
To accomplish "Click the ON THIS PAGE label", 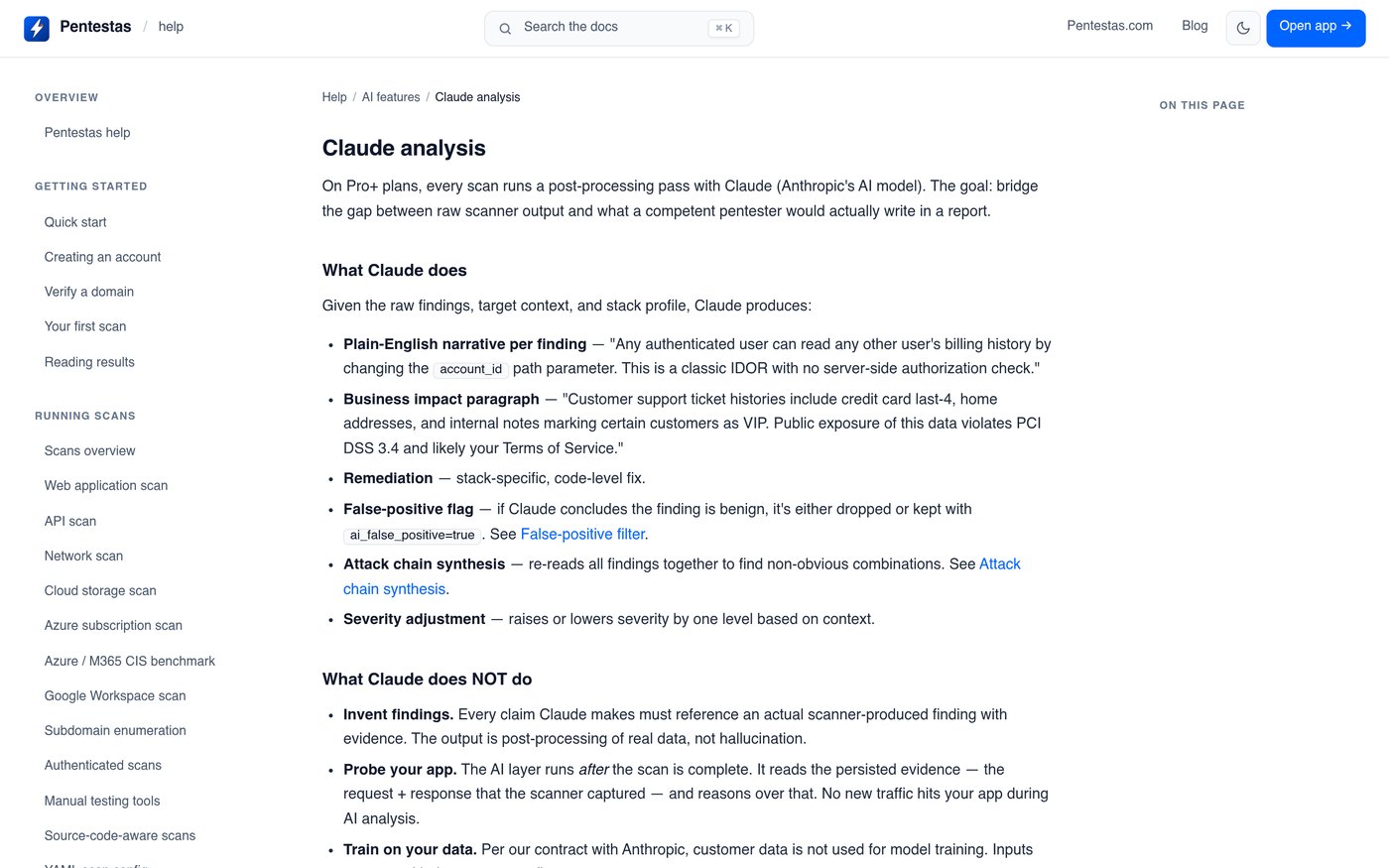I will click(1201, 105).
